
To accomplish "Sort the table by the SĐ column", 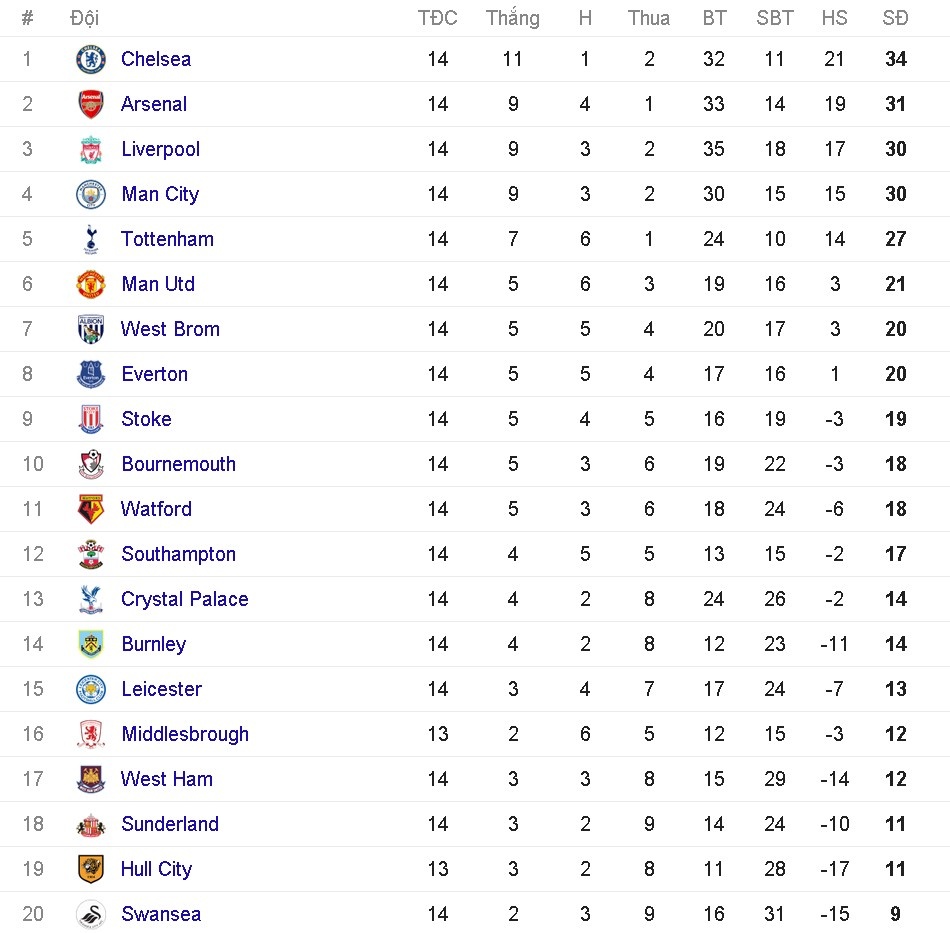I will (895, 17).
